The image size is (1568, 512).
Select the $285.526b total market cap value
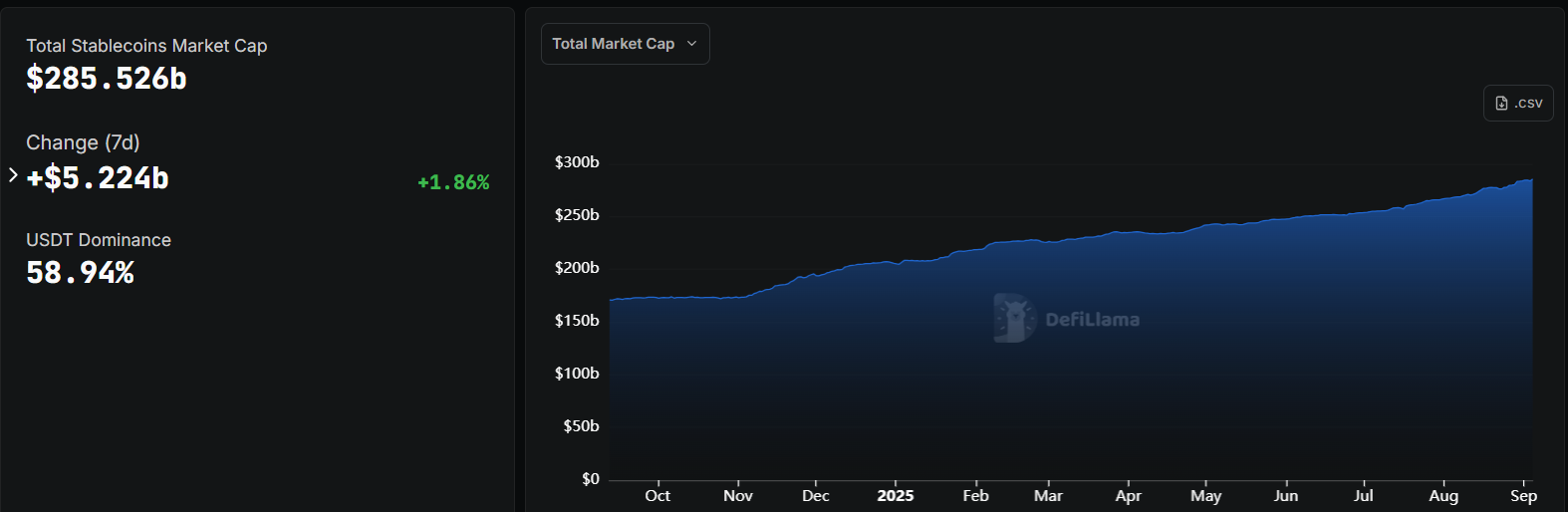[x=107, y=79]
